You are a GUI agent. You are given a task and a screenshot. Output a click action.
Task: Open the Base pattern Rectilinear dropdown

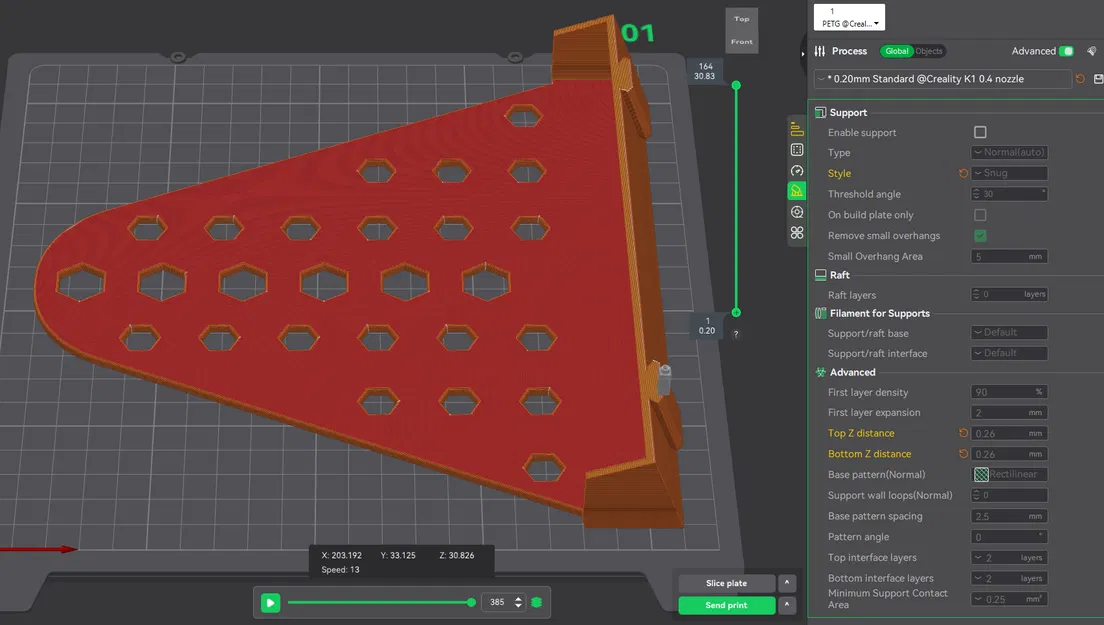[x=1009, y=474]
